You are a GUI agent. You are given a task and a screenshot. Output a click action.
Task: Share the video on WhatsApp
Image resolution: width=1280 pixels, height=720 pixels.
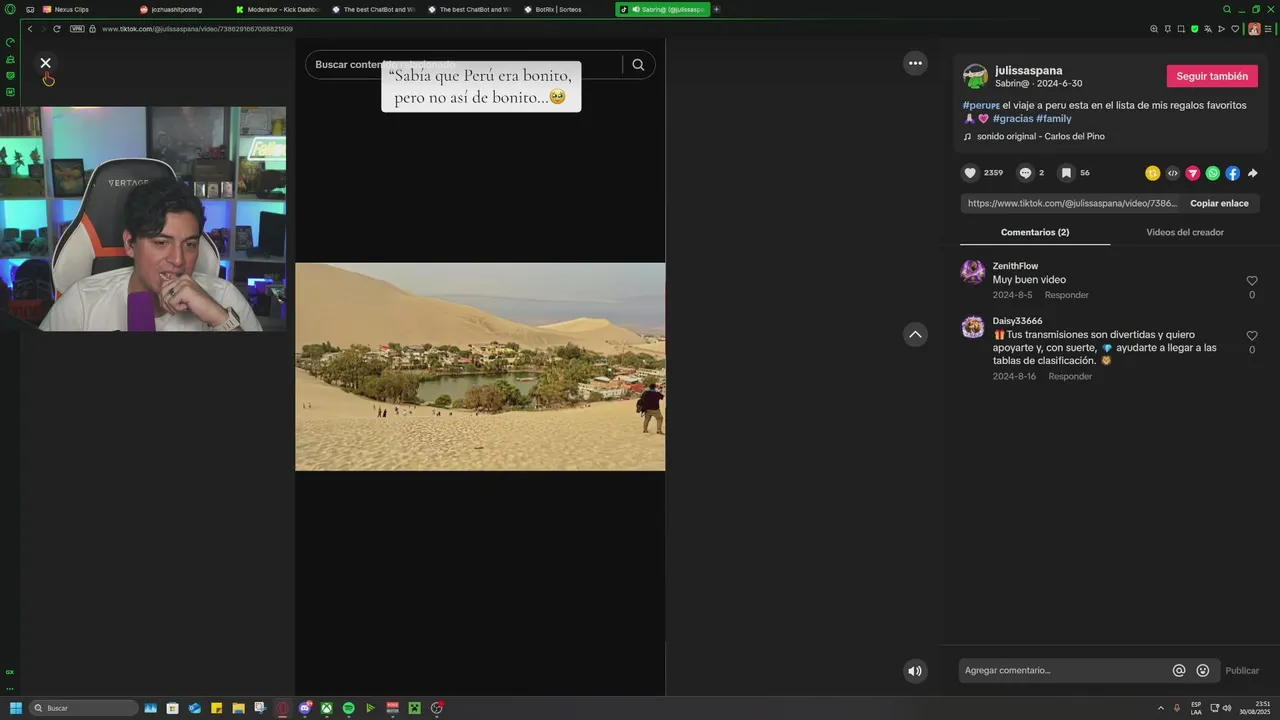tap(1213, 173)
